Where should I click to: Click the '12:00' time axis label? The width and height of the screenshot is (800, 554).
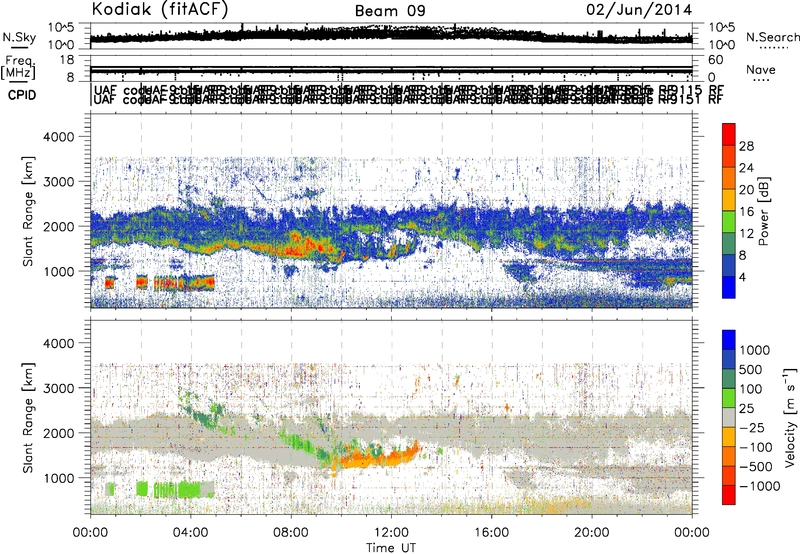click(391, 532)
